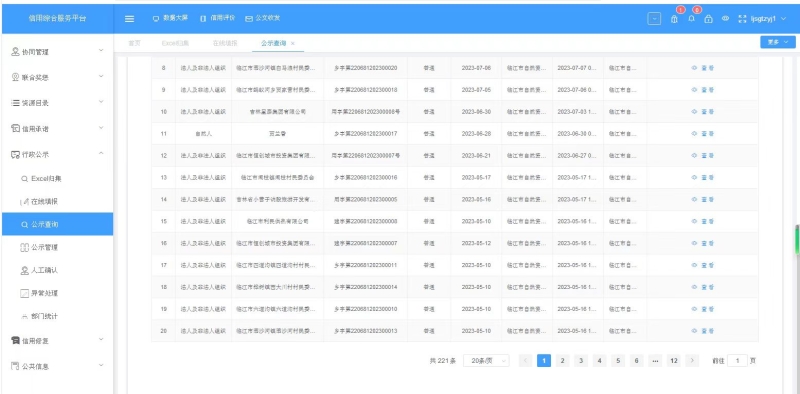View the record in row 8
This screenshot has height=394, width=800.
[703, 68]
